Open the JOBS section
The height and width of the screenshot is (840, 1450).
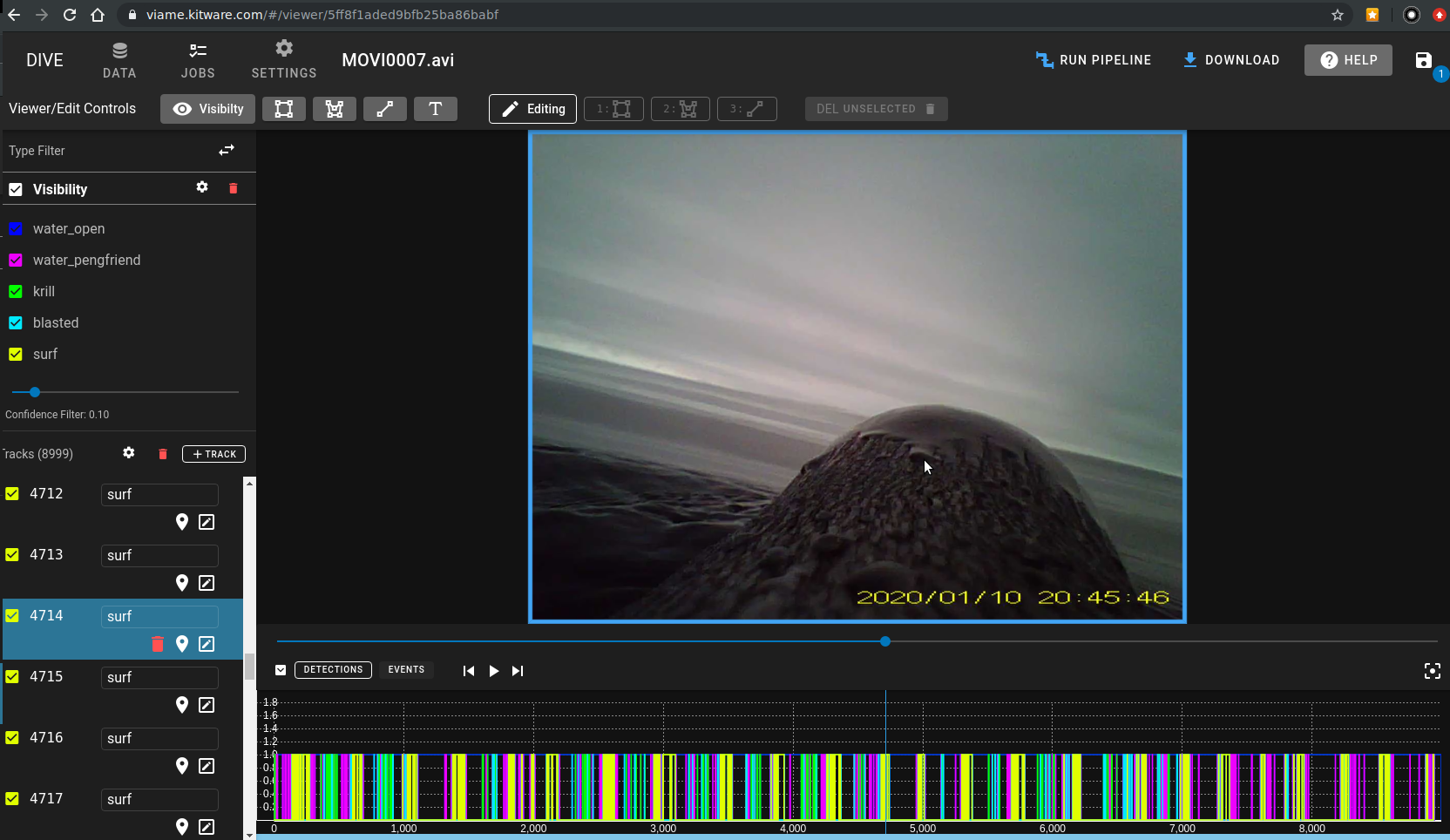pyautogui.click(x=198, y=60)
